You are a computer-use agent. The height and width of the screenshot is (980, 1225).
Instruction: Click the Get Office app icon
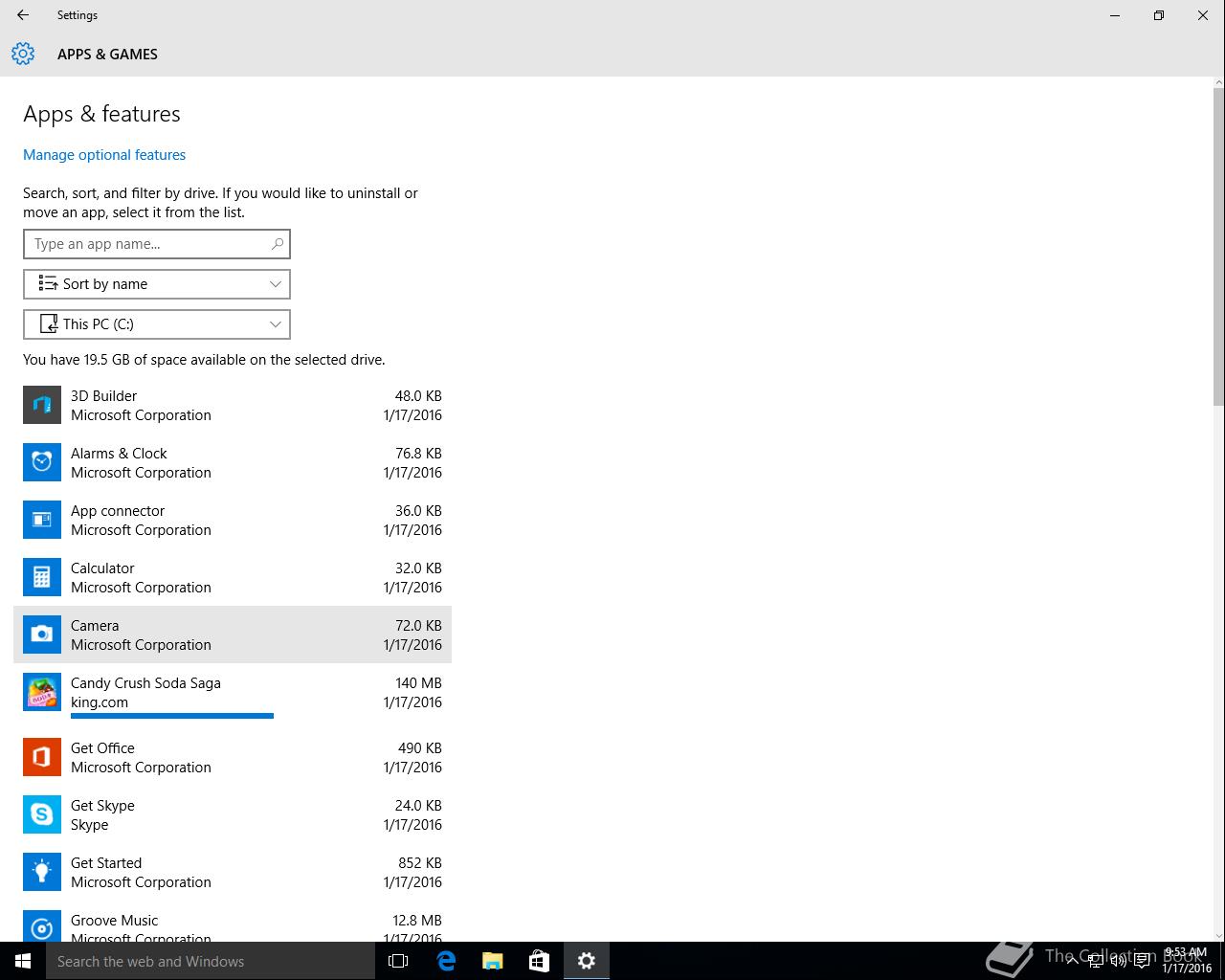[42, 757]
